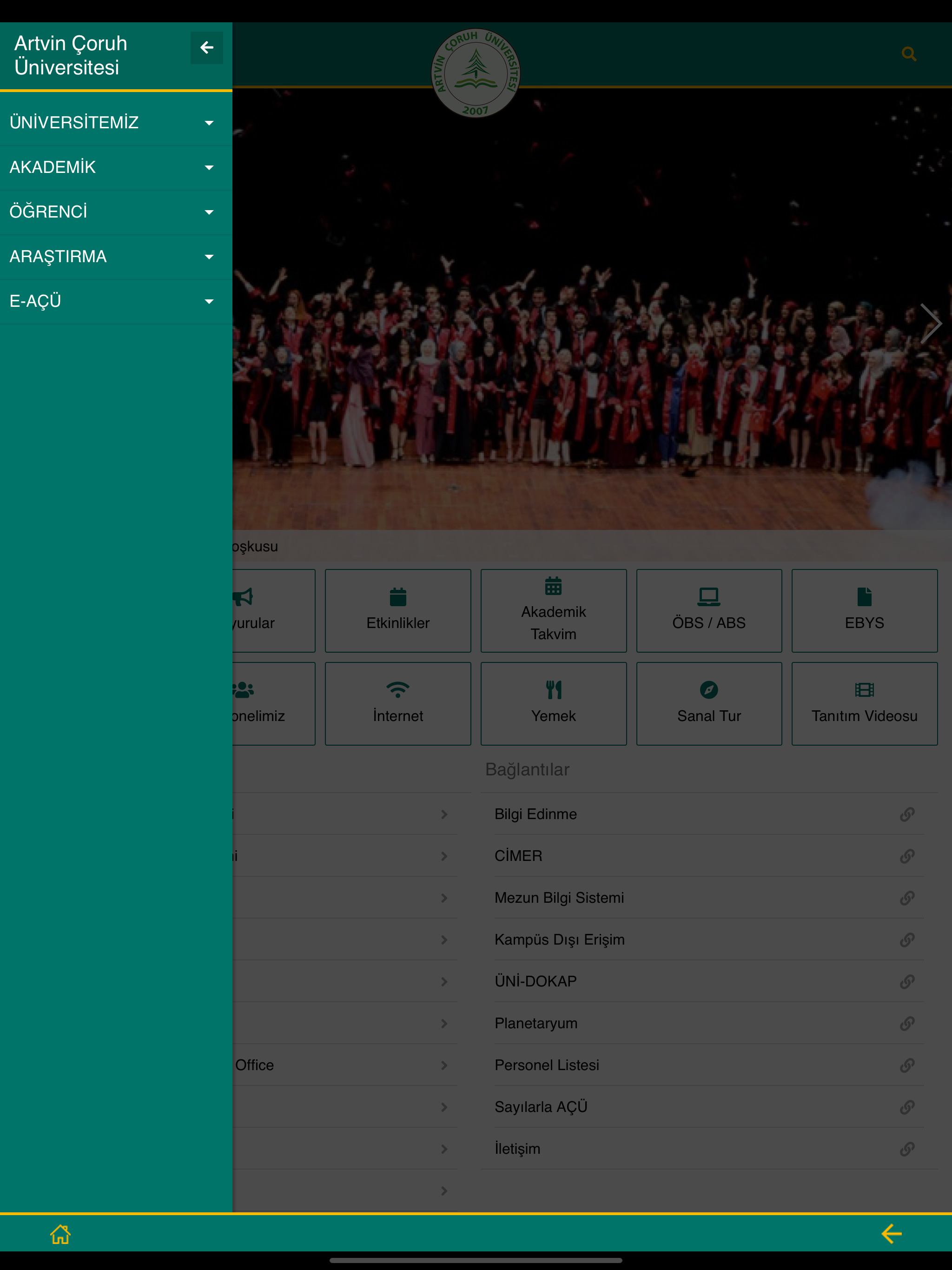
Task: Open Planetaryum link
Action: [708, 1024]
